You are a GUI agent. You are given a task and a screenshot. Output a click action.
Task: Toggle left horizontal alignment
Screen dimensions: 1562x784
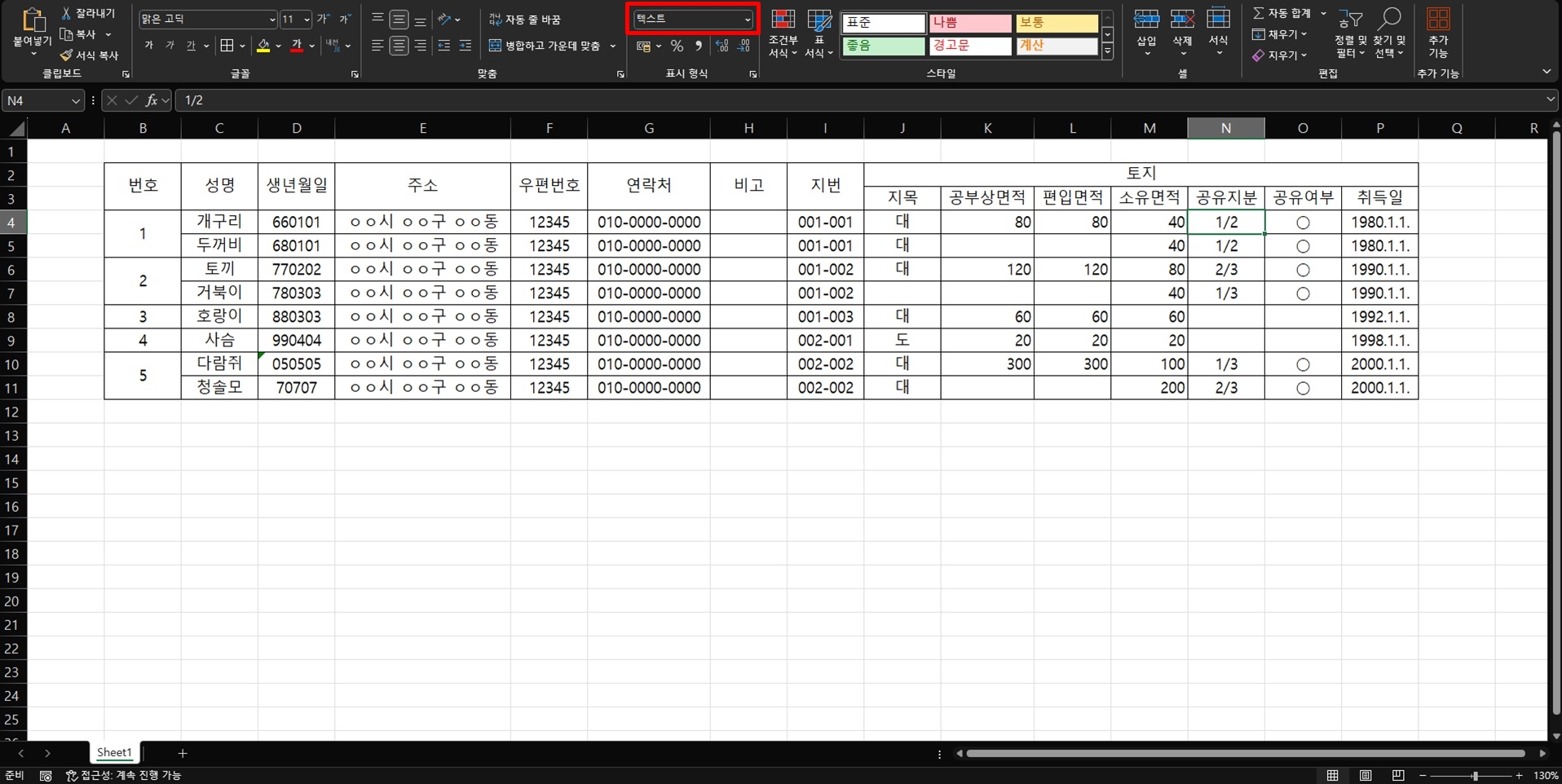tap(377, 46)
